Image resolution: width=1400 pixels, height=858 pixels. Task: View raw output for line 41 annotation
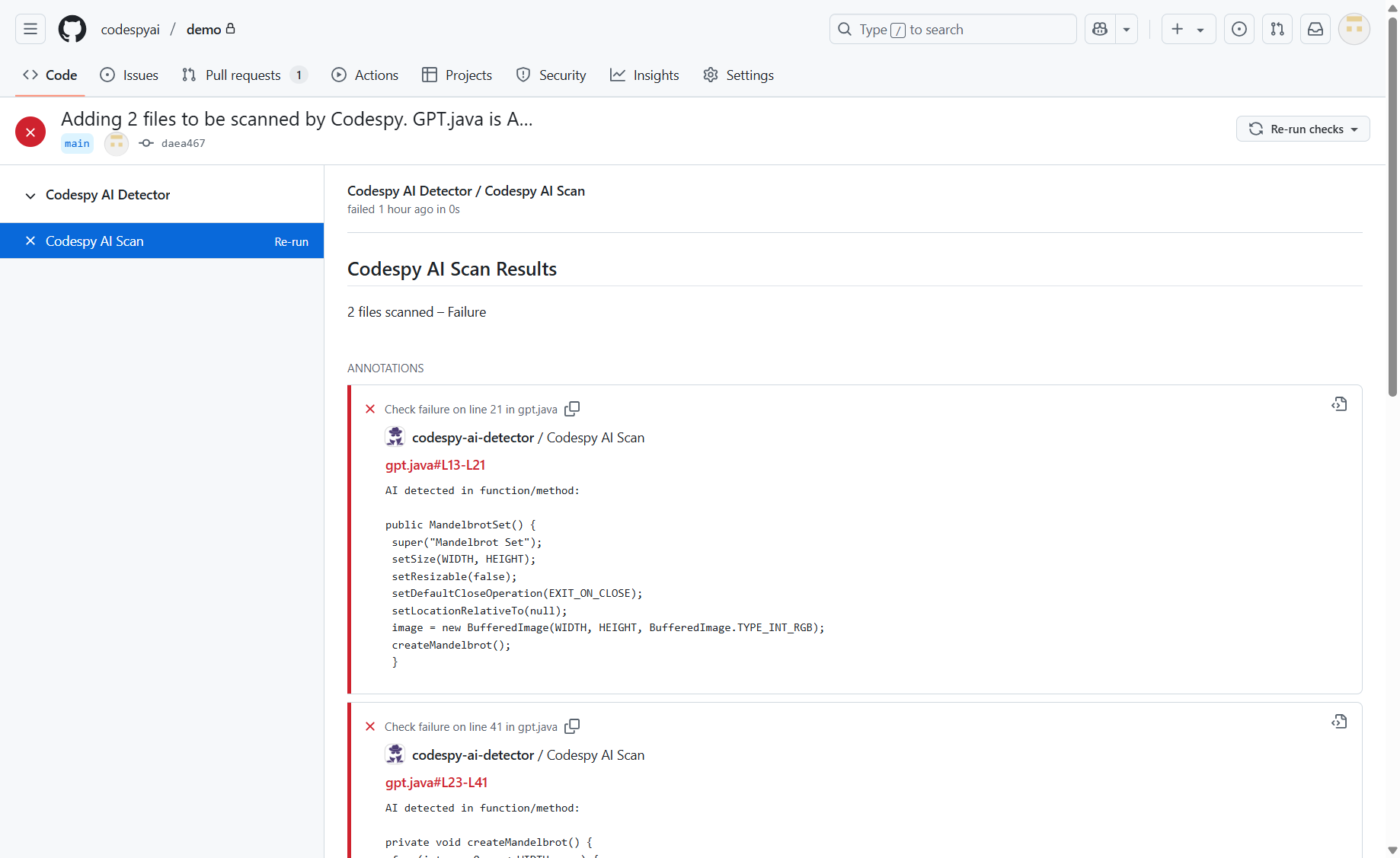1339,722
